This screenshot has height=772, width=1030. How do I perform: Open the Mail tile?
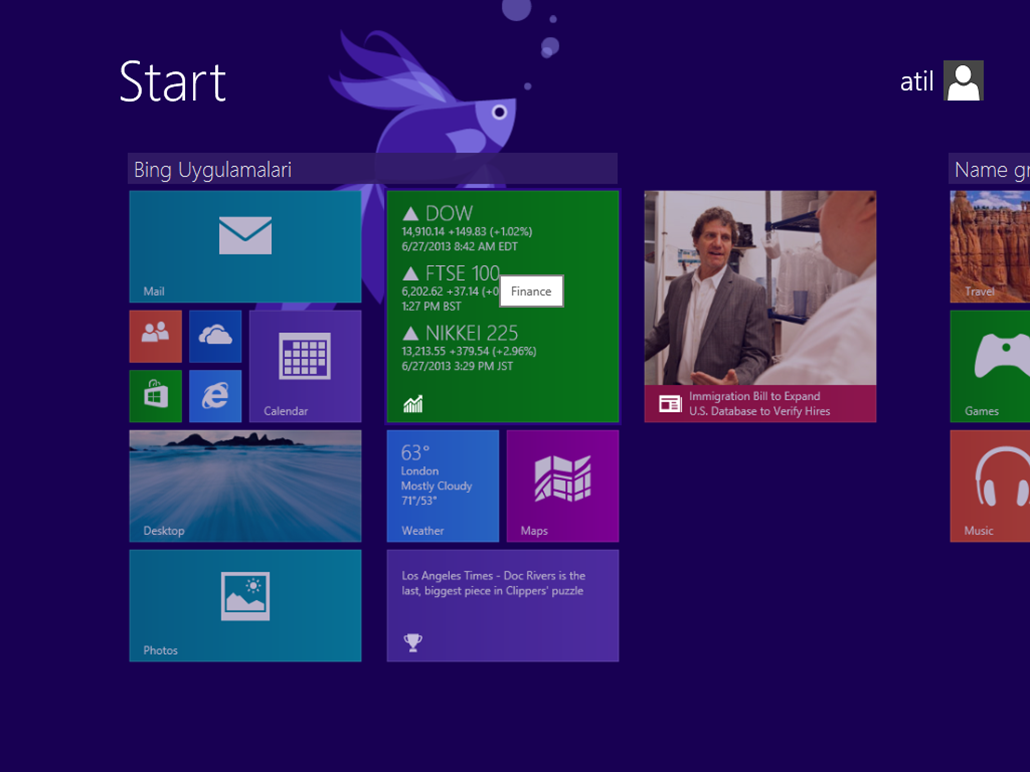tap(245, 246)
